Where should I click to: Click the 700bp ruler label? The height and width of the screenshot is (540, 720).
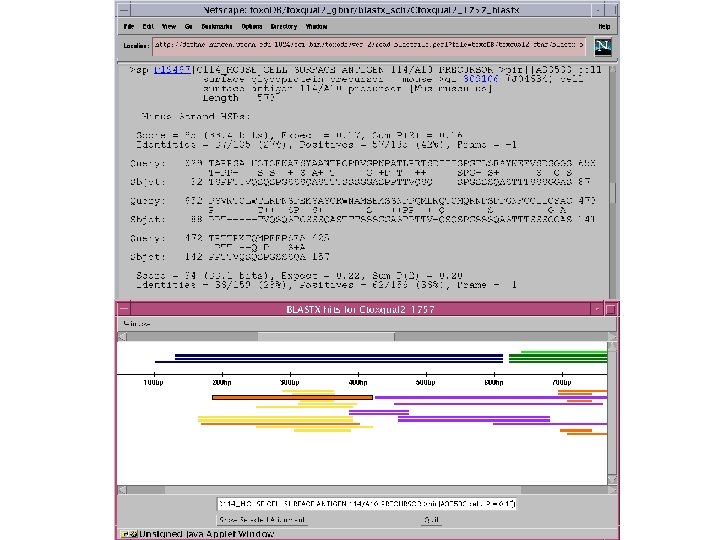562,382
